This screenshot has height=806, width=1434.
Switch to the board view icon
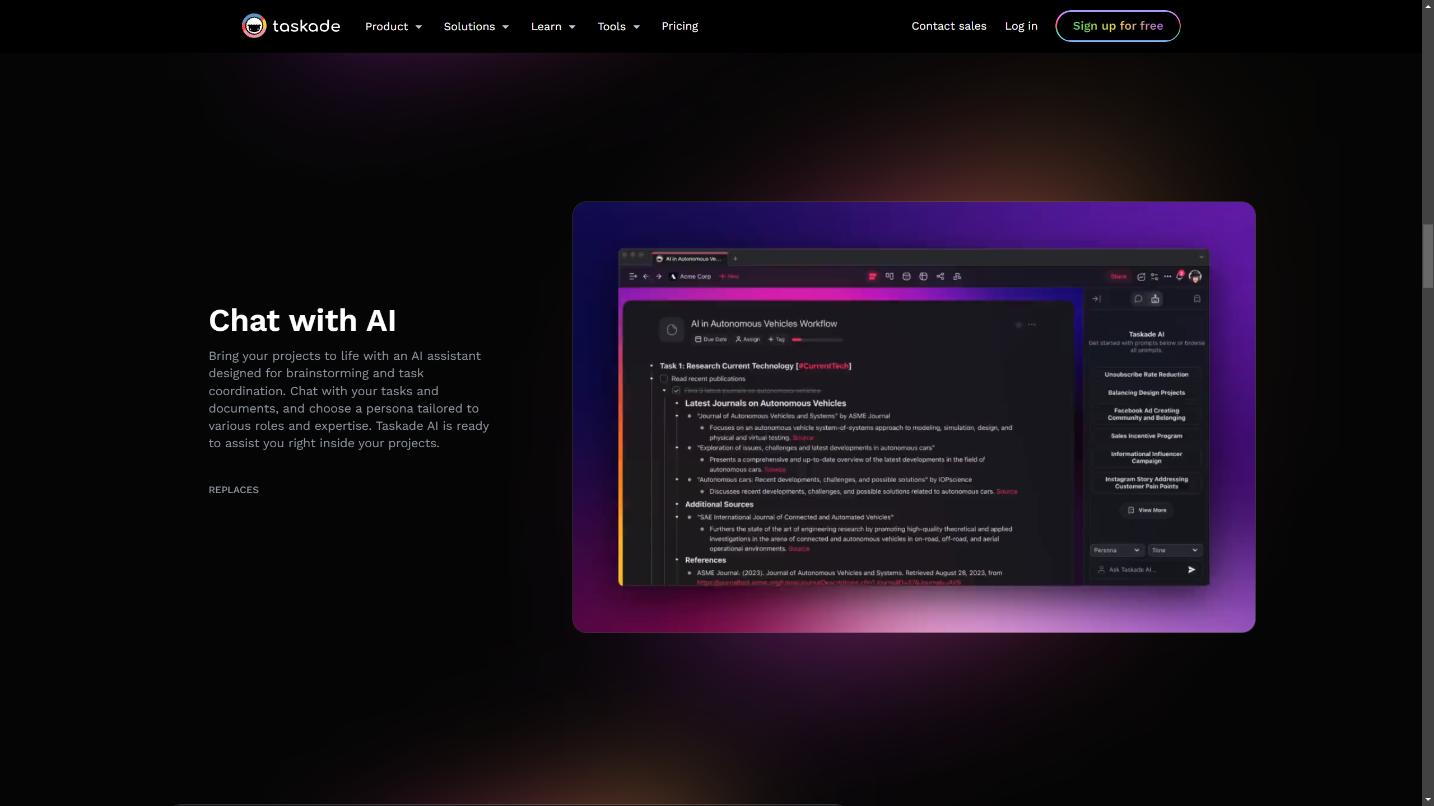(x=889, y=276)
